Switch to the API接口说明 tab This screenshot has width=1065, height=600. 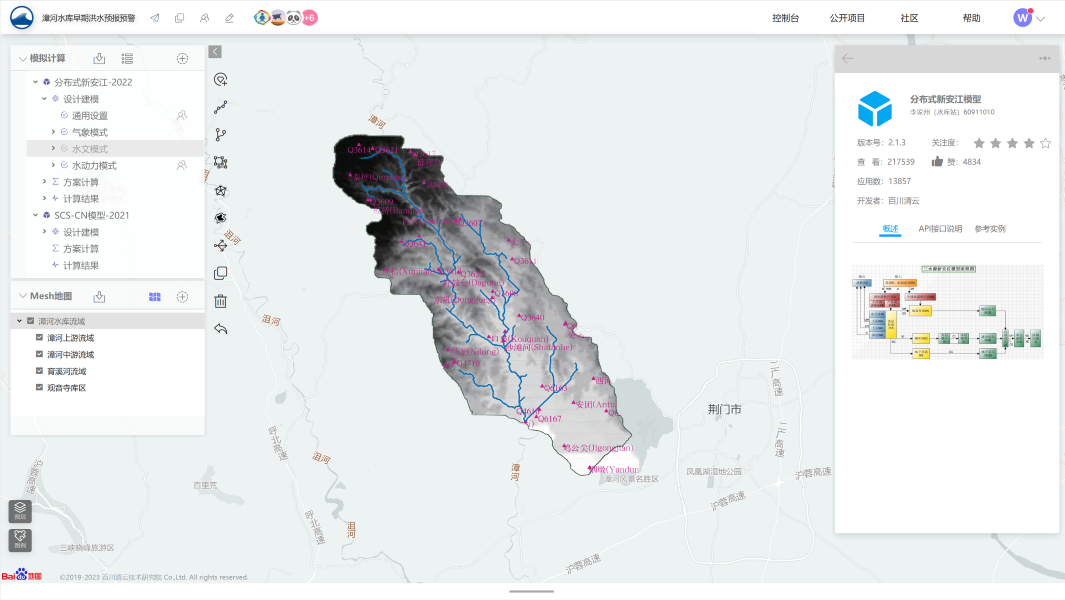pyautogui.click(x=940, y=229)
